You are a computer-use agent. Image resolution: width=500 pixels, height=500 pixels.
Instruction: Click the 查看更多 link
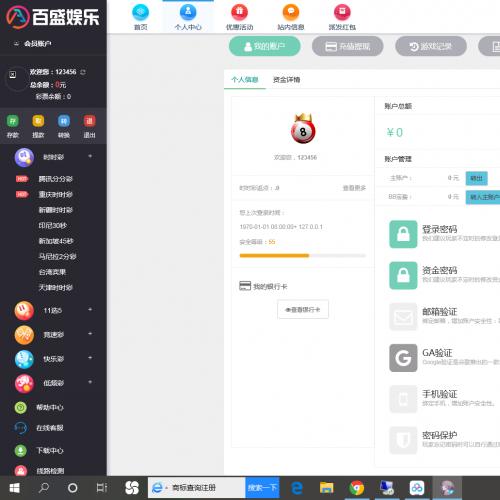(x=354, y=188)
